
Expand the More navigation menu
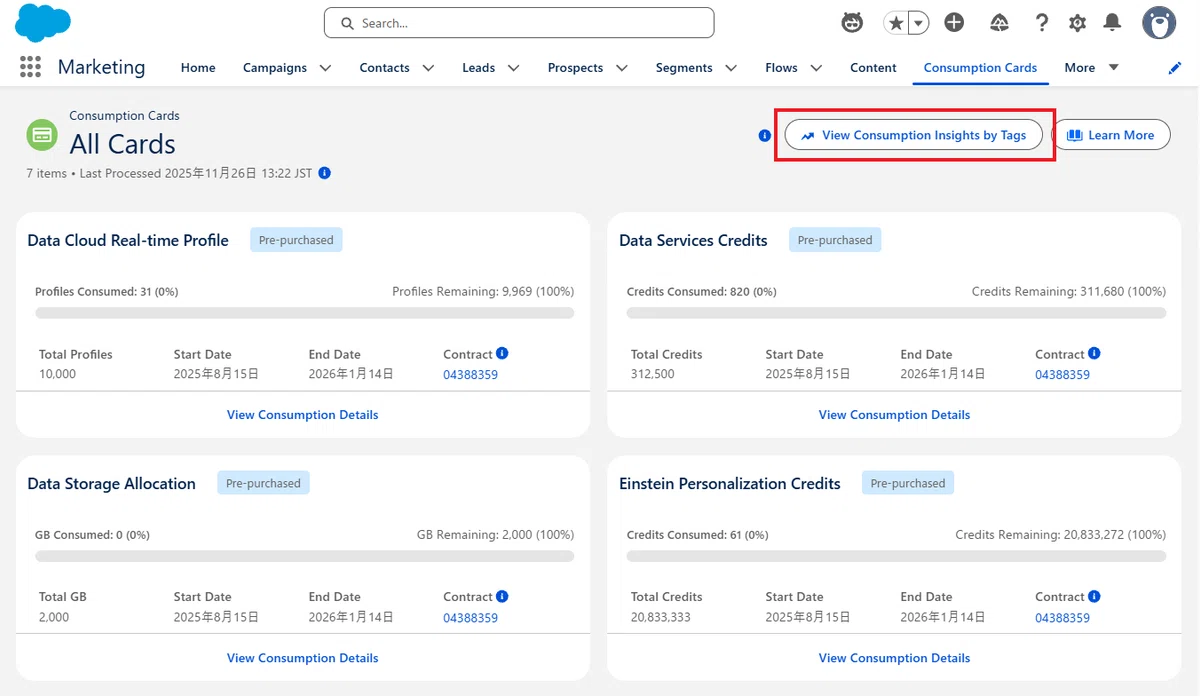click(x=1091, y=68)
